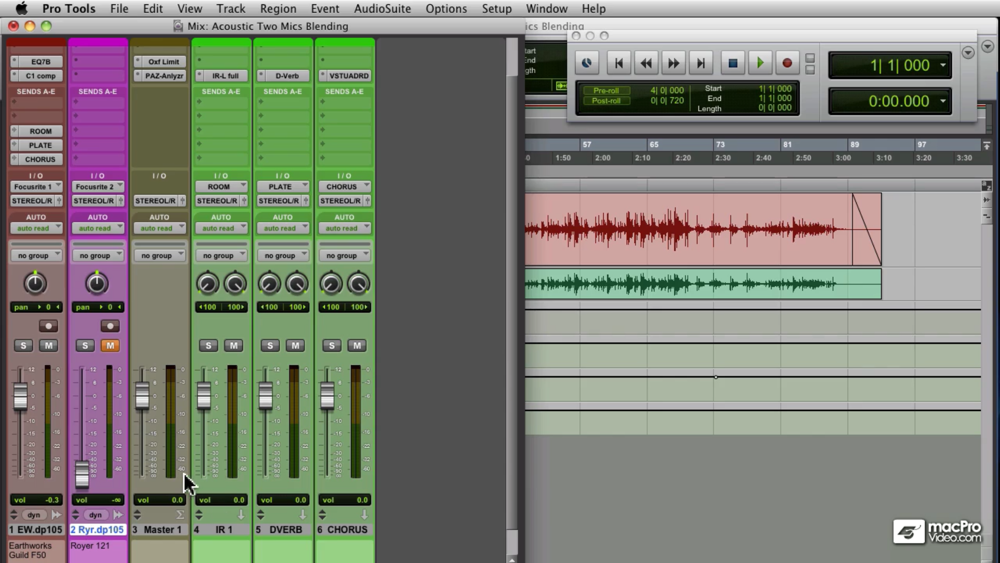The width and height of the screenshot is (1000, 563).
Task: Open Focusrite 2 input selector dropdown
Action: 98,187
